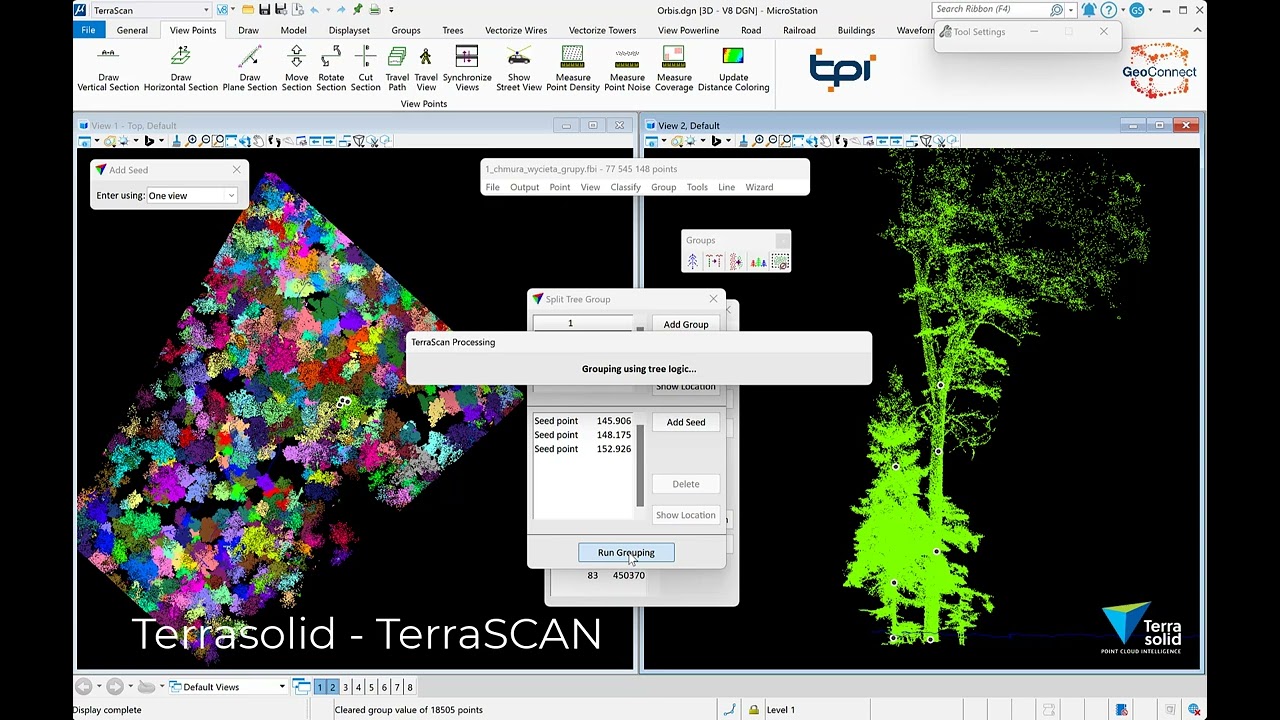Open the File backstage tab

pyautogui.click(x=88, y=30)
